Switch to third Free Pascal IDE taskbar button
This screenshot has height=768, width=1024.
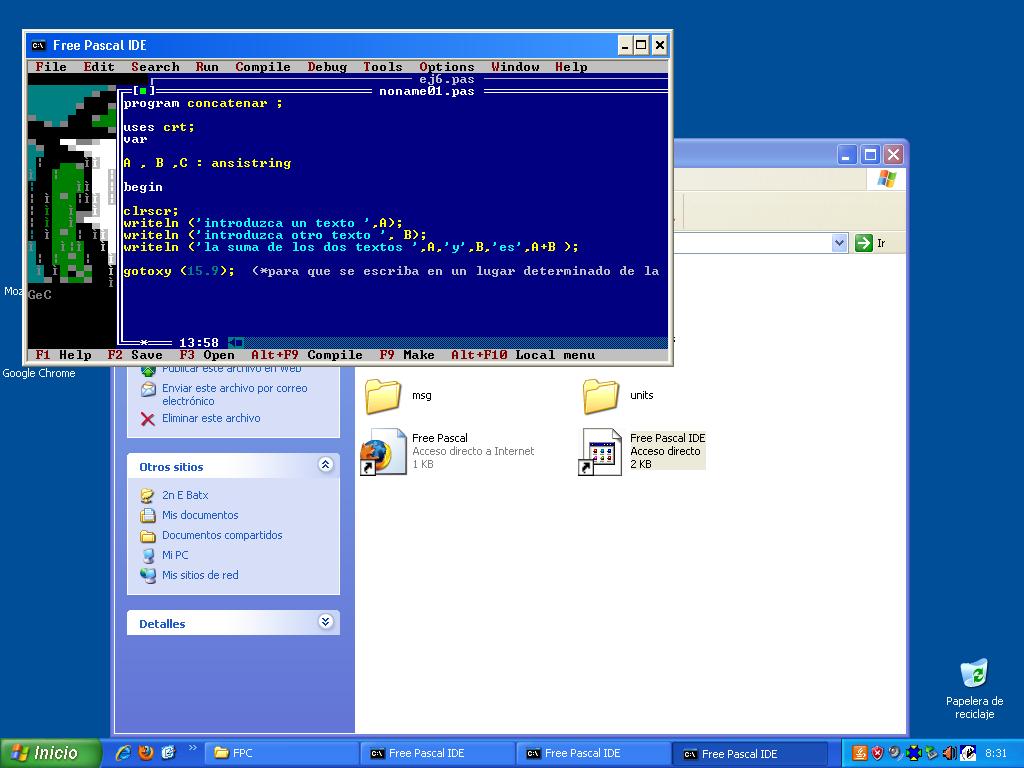pyautogui.click(x=750, y=754)
